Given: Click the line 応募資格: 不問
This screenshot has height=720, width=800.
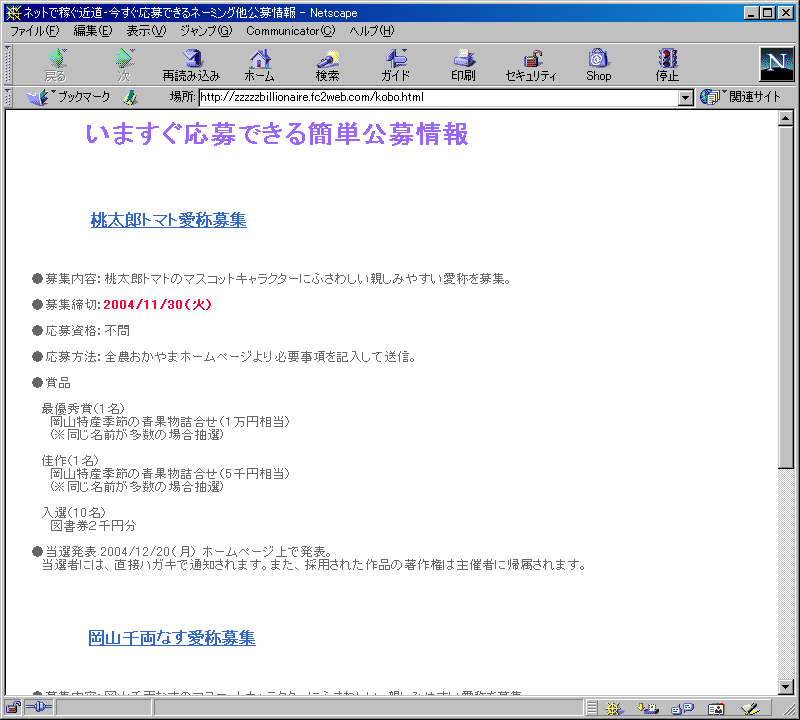Looking at the screenshot, I should pos(81,331).
